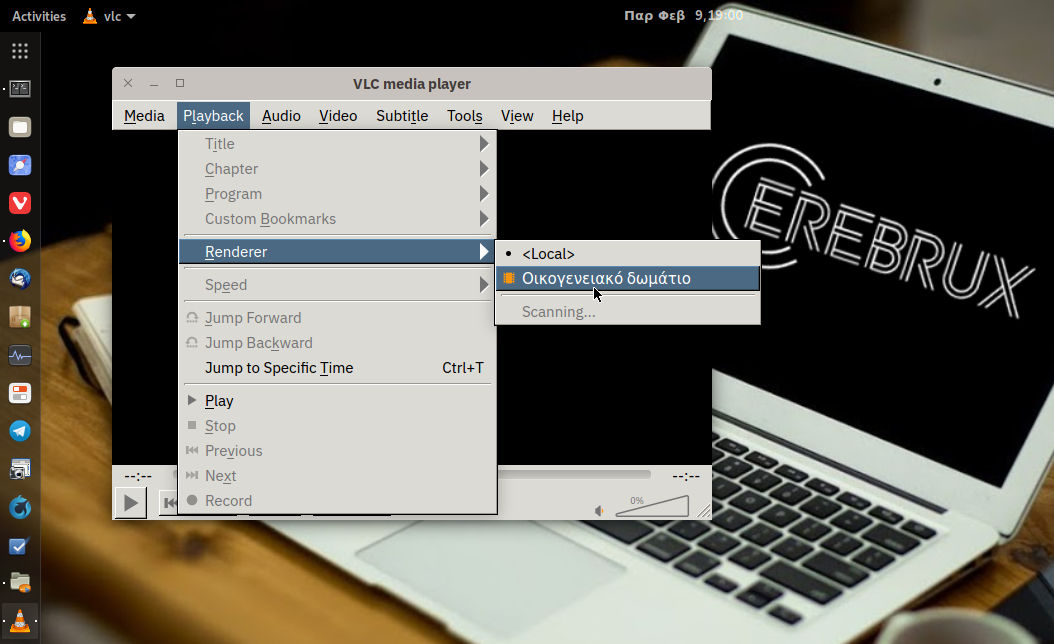1054x644 pixels.
Task: Click the play button in VLC's controls
Action: coord(130,502)
